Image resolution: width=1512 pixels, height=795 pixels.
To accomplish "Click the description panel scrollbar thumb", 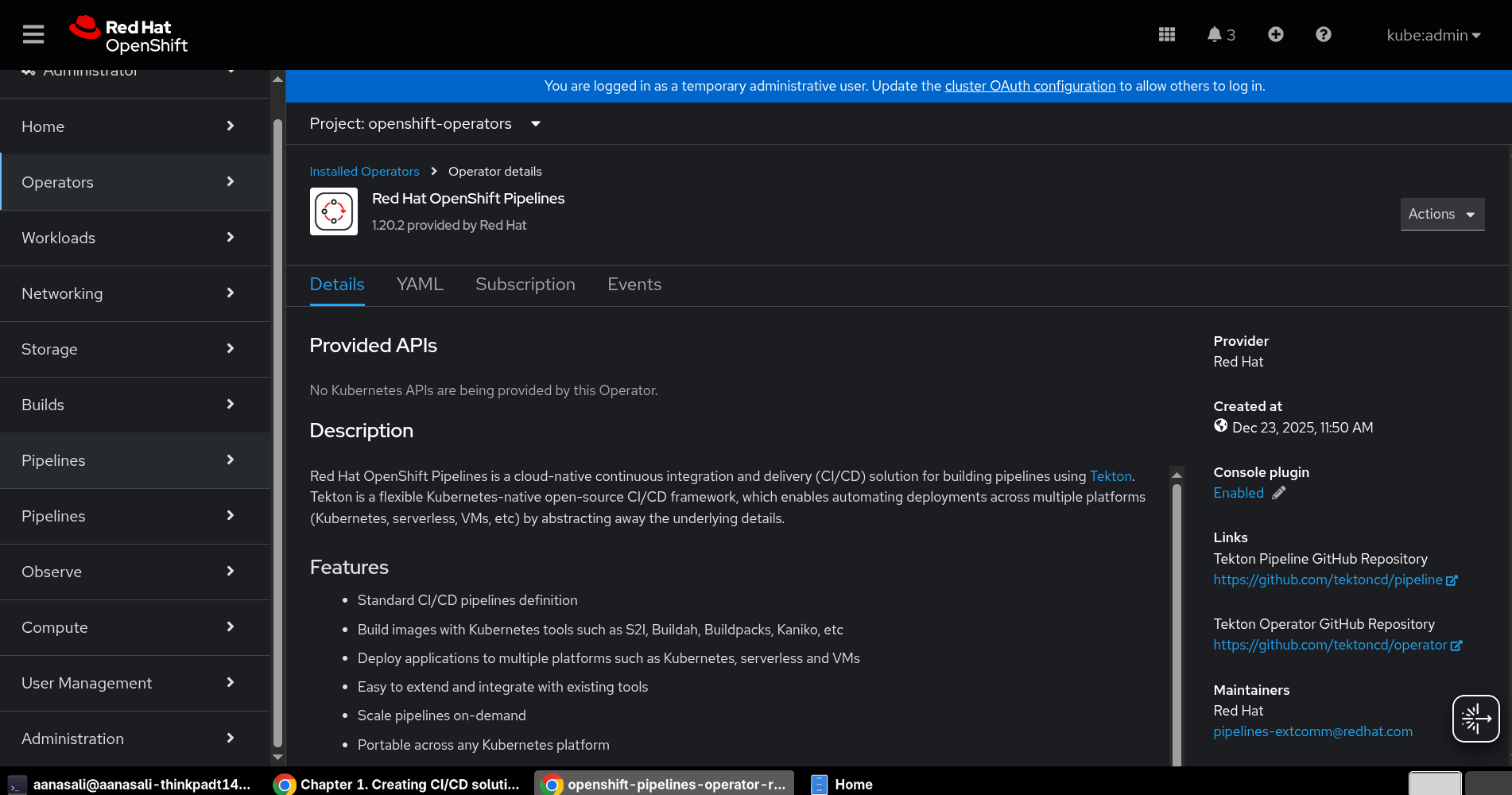I will pyautogui.click(x=1177, y=624).
